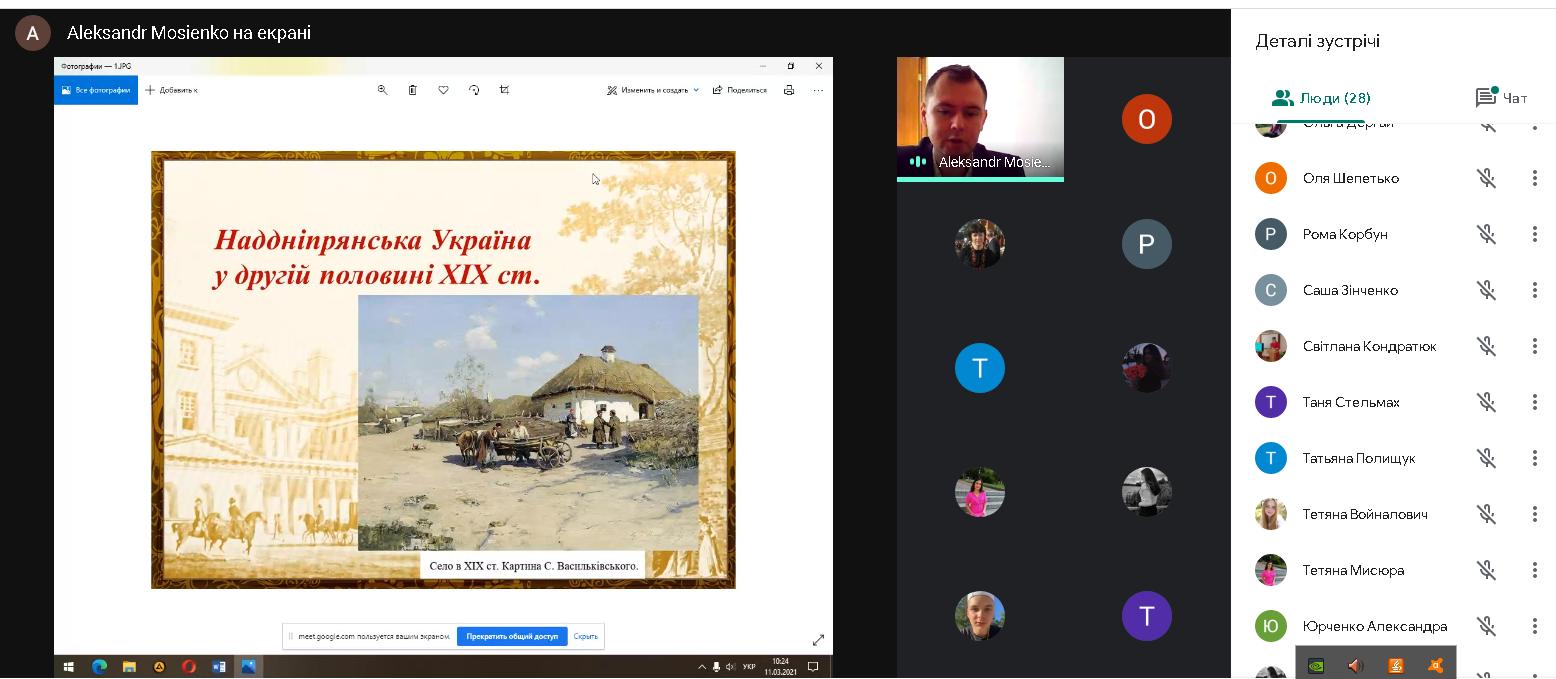Add photo to favorites with heart icon
The width and height of the screenshot is (1556, 679).
coord(443,90)
